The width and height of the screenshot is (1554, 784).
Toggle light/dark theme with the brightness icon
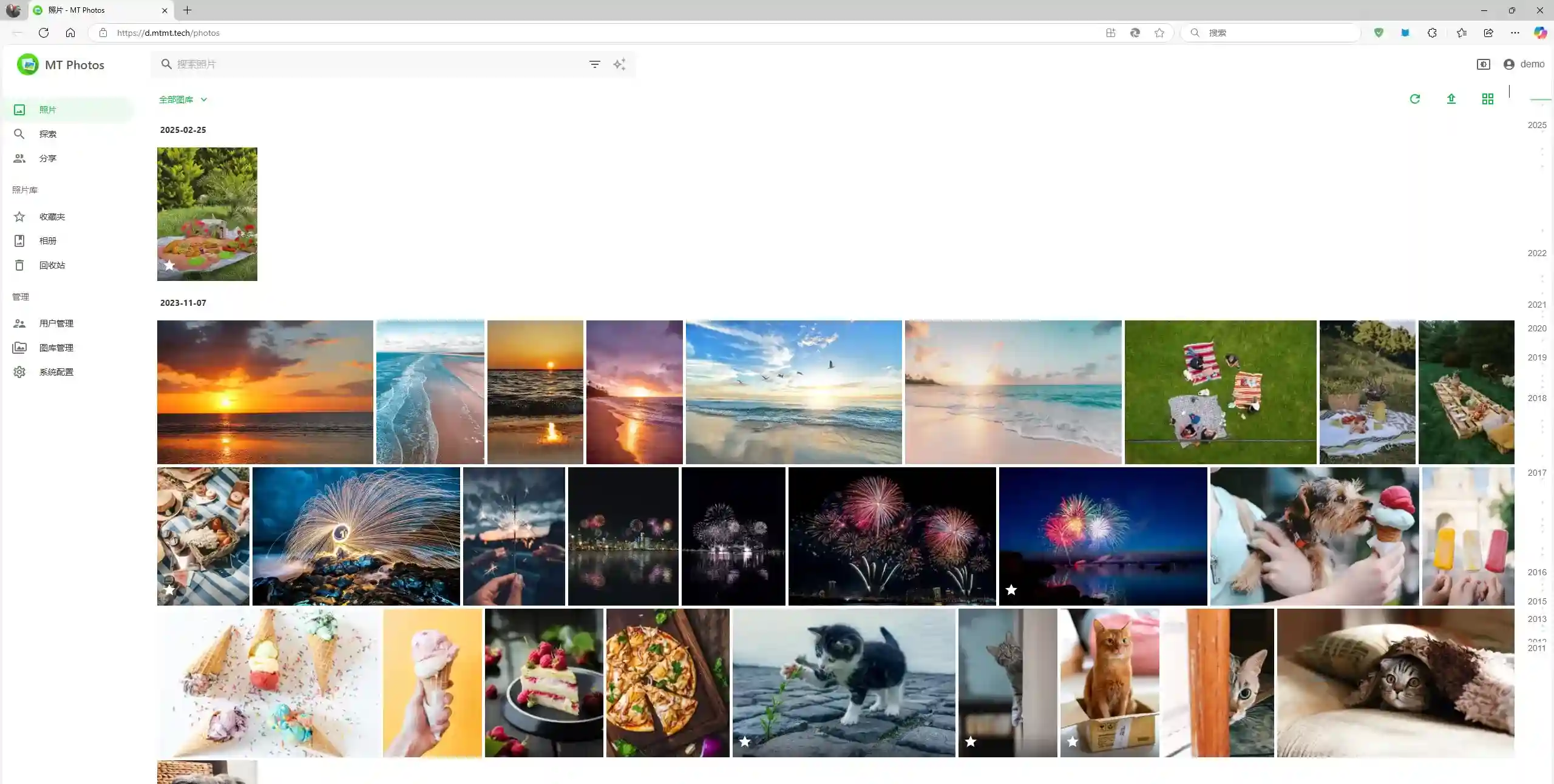(1483, 64)
